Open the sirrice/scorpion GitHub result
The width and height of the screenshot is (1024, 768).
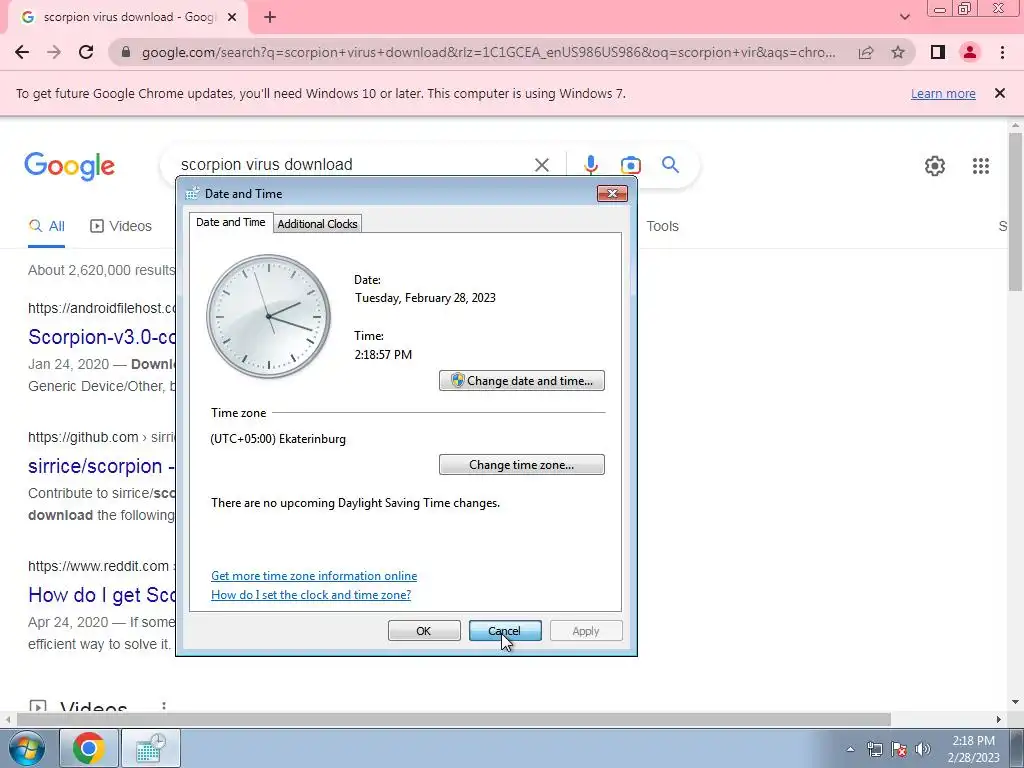[x=101, y=466]
